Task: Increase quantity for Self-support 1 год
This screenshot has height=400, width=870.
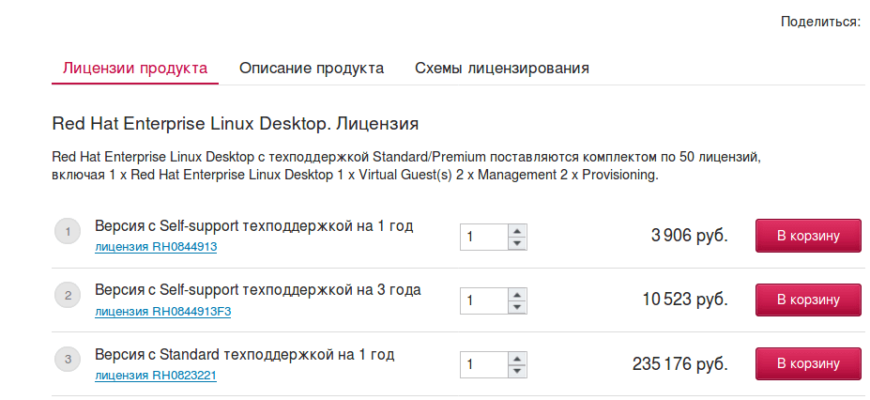Action: (517, 231)
